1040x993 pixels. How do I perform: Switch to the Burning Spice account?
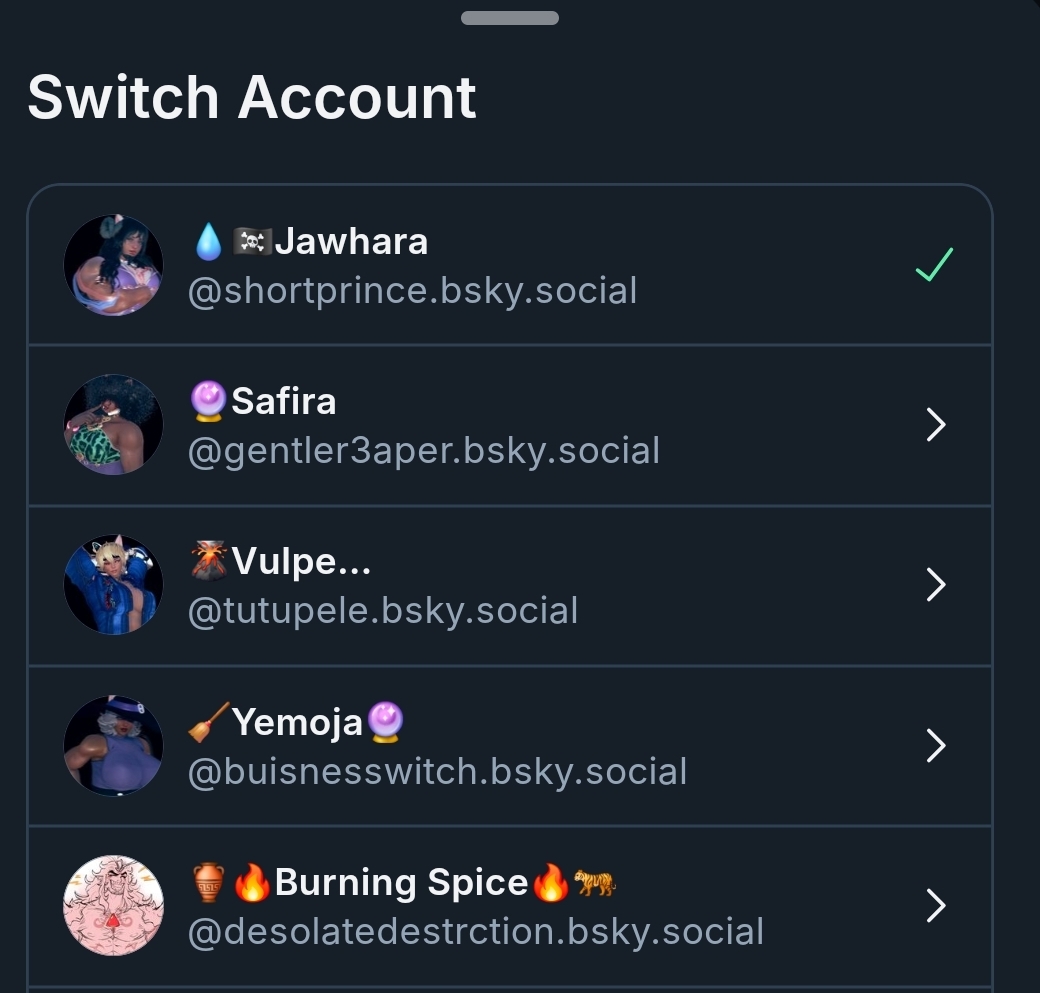tap(401, 883)
